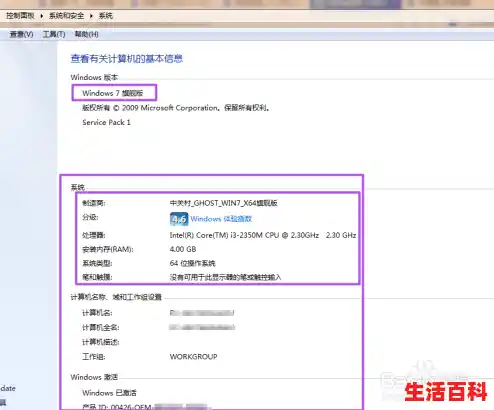
Task: Click the 系统和安全 breadcrumb segment
Action: click(67, 16)
